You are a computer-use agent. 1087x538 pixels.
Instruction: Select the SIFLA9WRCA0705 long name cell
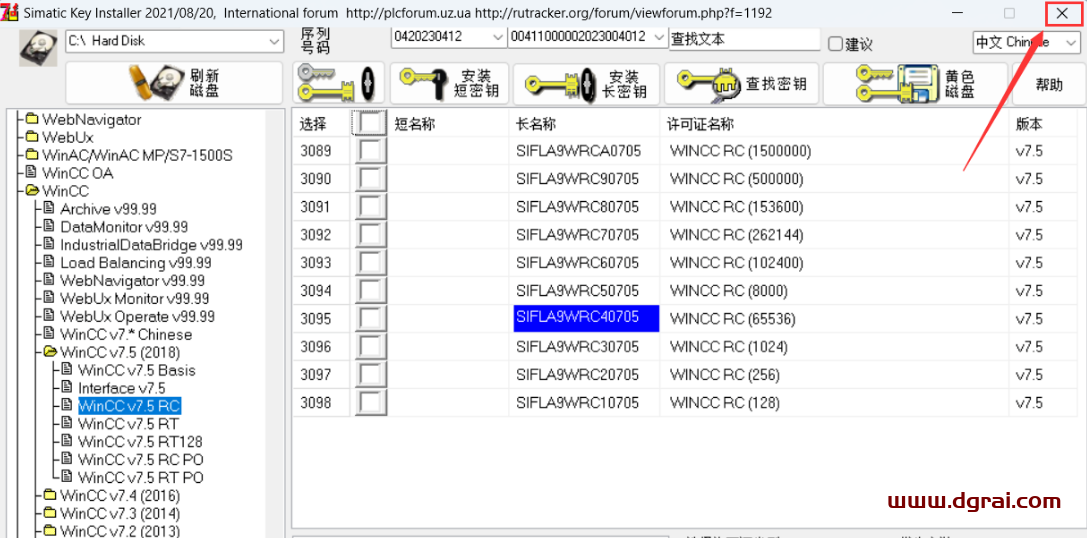[577, 152]
